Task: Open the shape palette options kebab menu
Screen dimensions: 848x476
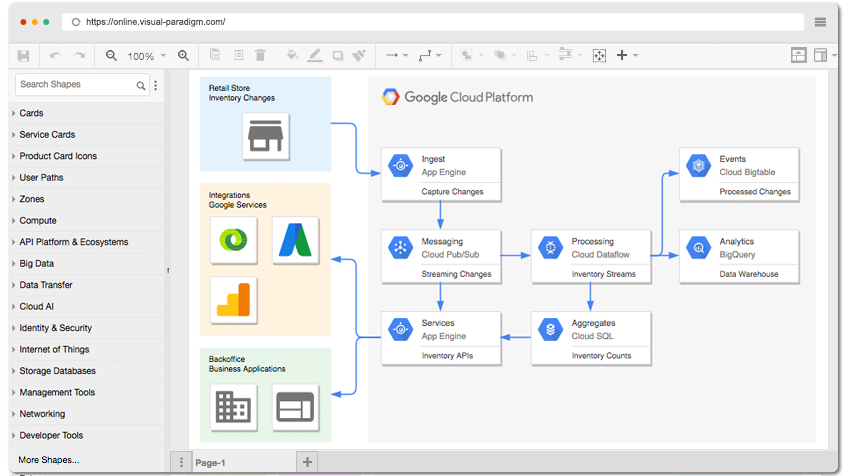Action: (x=156, y=85)
